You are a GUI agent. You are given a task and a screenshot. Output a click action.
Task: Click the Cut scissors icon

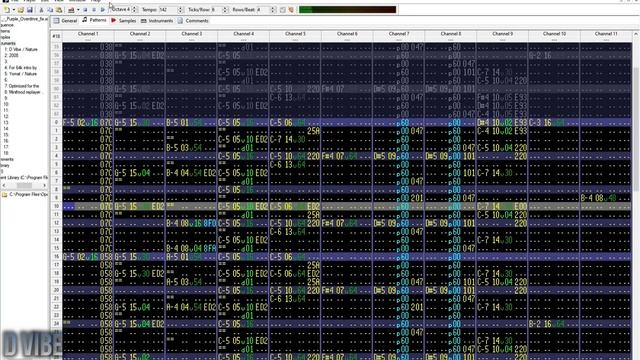point(41,9)
